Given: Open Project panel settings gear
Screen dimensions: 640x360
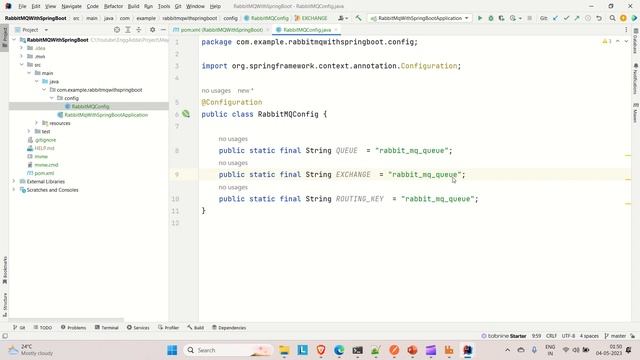Looking at the screenshot, I should tap(152, 30).
